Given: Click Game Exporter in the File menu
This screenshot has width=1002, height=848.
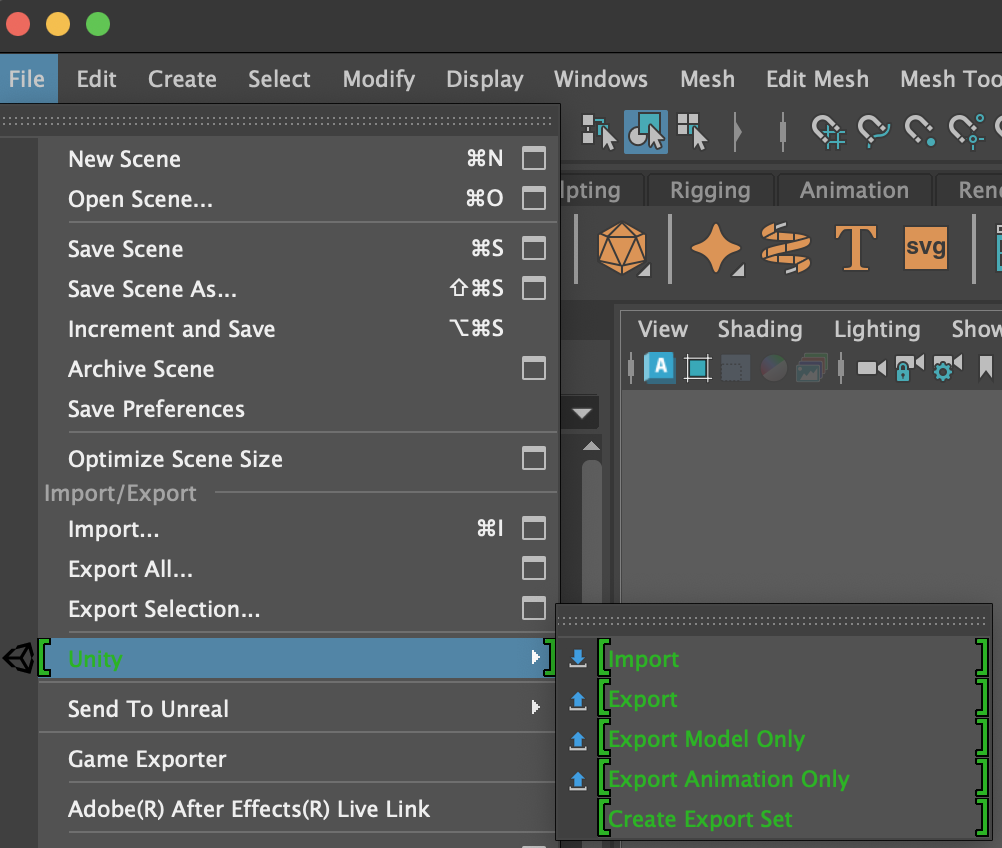Looking at the screenshot, I should coord(145,759).
